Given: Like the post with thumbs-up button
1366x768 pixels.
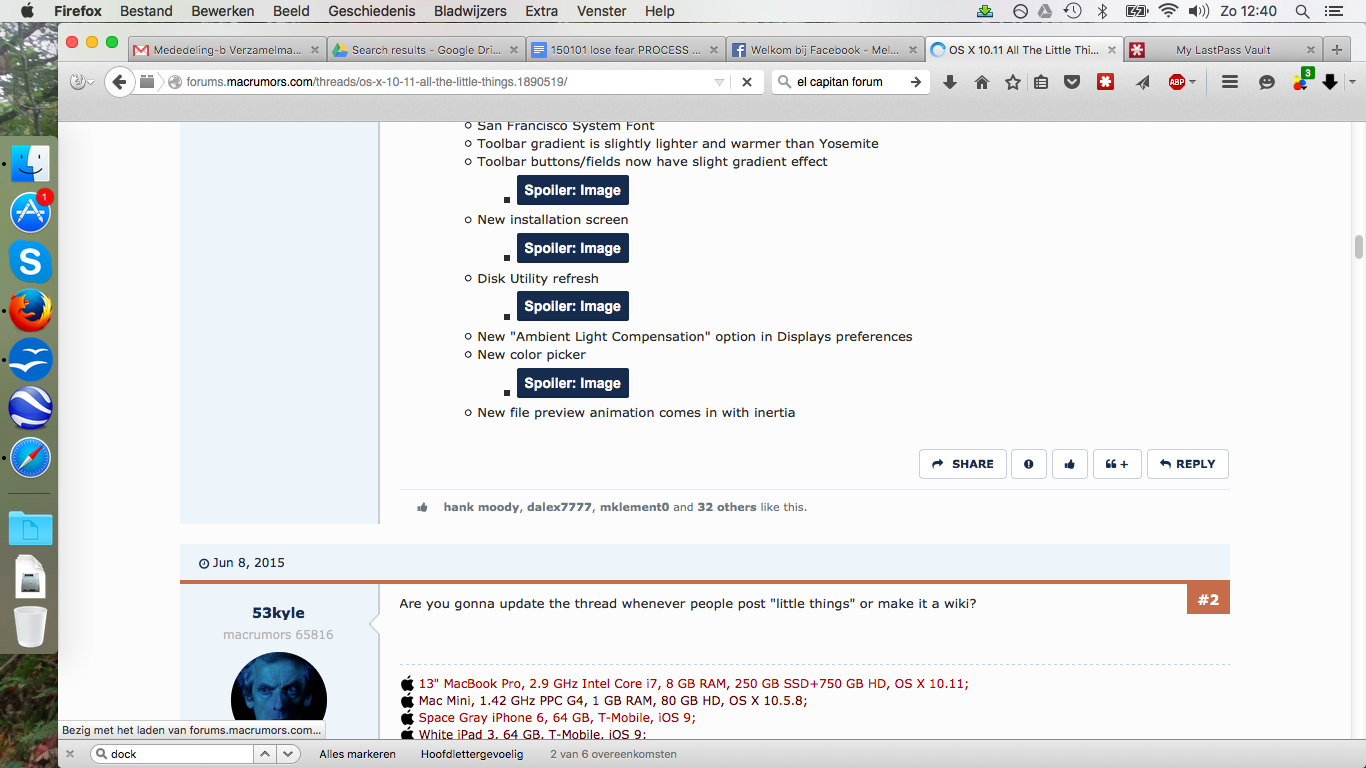Looking at the screenshot, I should tap(1070, 464).
